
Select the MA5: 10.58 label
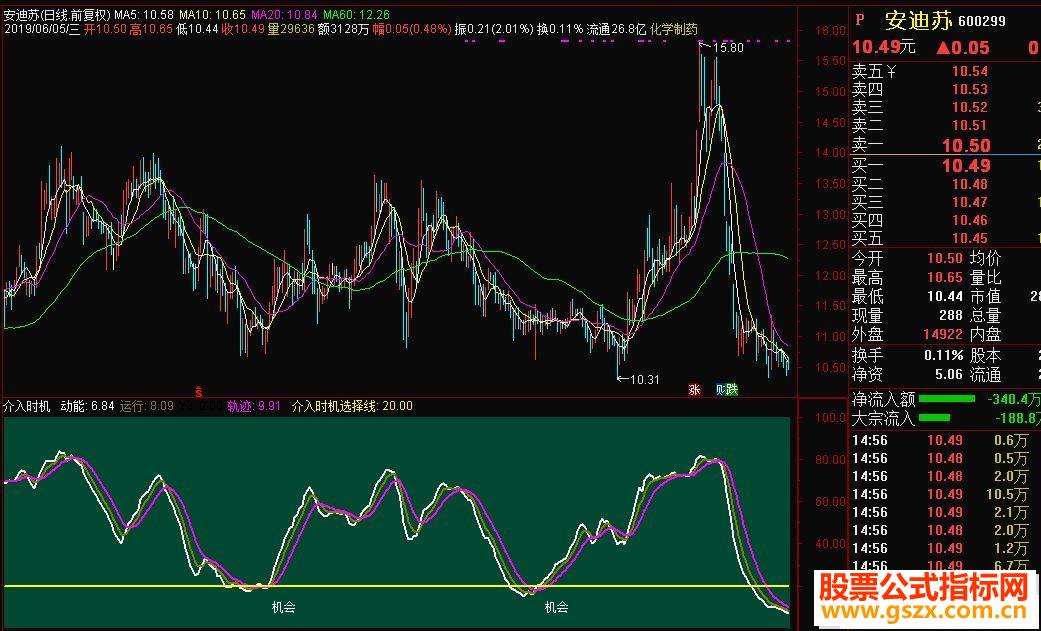pos(144,15)
